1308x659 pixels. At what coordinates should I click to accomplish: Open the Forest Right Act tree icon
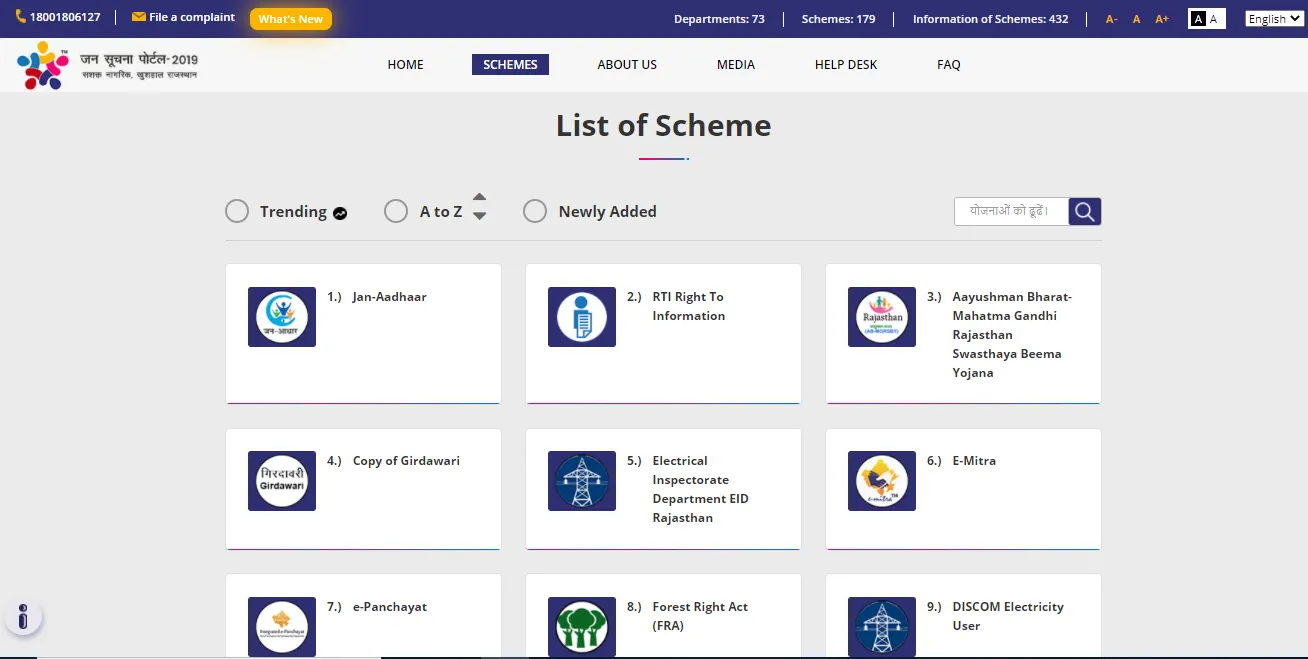582,627
